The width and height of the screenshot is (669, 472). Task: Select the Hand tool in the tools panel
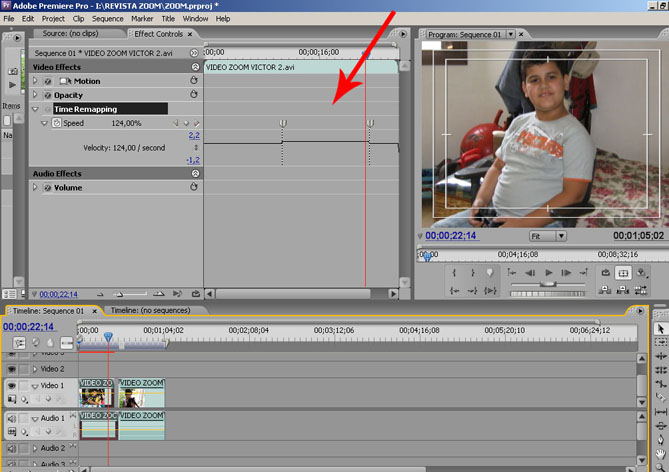tap(660, 452)
